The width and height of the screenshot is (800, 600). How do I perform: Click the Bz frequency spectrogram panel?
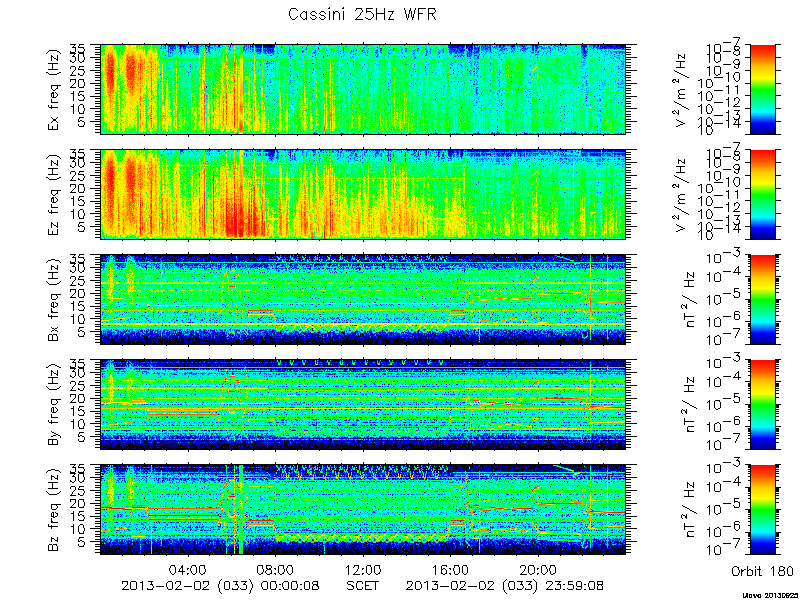(x=363, y=510)
